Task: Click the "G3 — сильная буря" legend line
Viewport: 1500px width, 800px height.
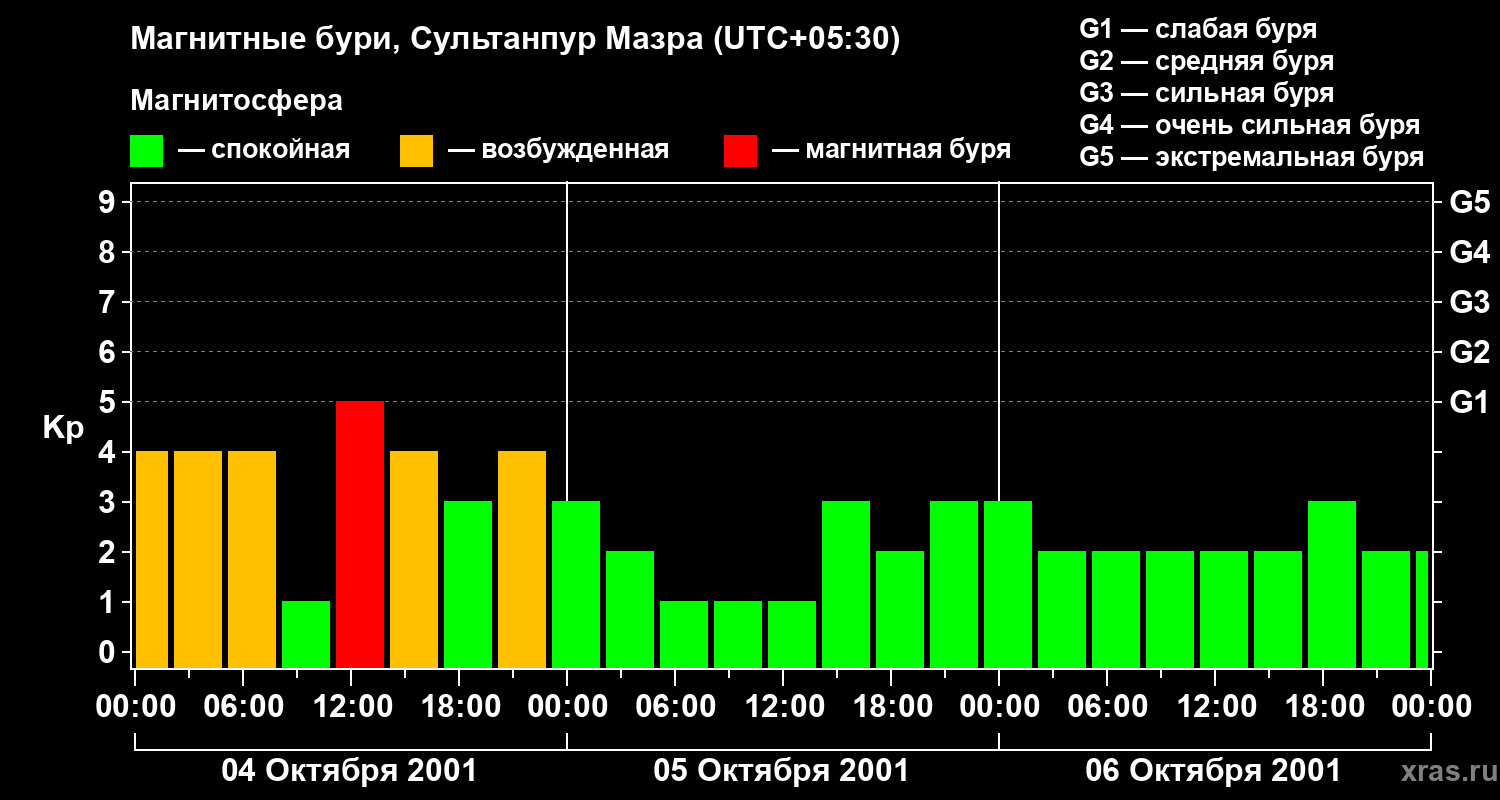Action: (1206, 93)
